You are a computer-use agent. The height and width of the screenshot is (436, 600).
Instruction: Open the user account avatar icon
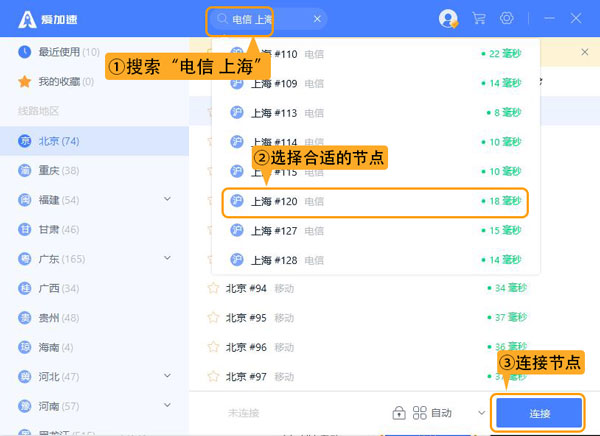coord(448,18)
